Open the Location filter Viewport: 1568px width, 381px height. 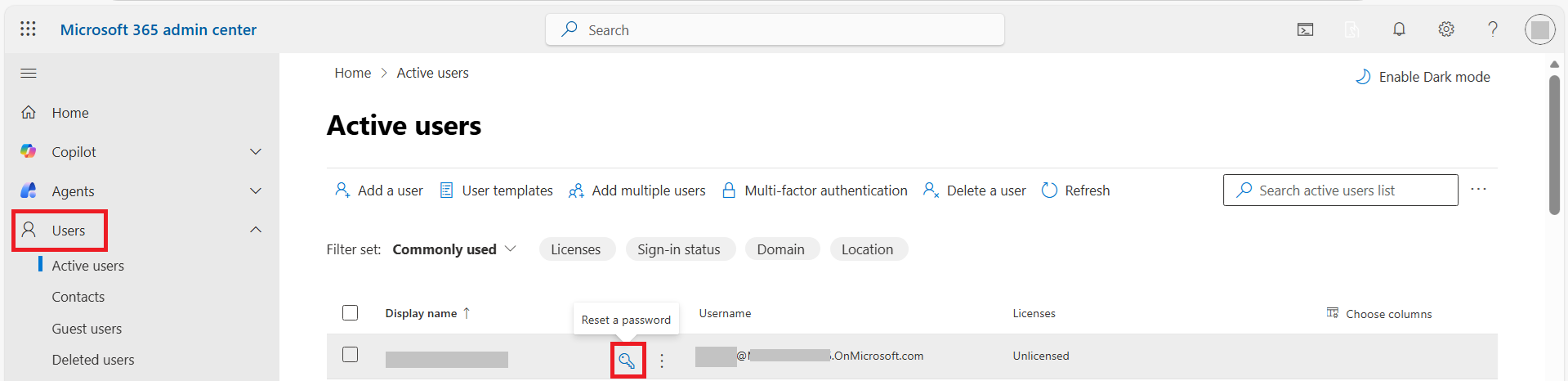(868, 249)
